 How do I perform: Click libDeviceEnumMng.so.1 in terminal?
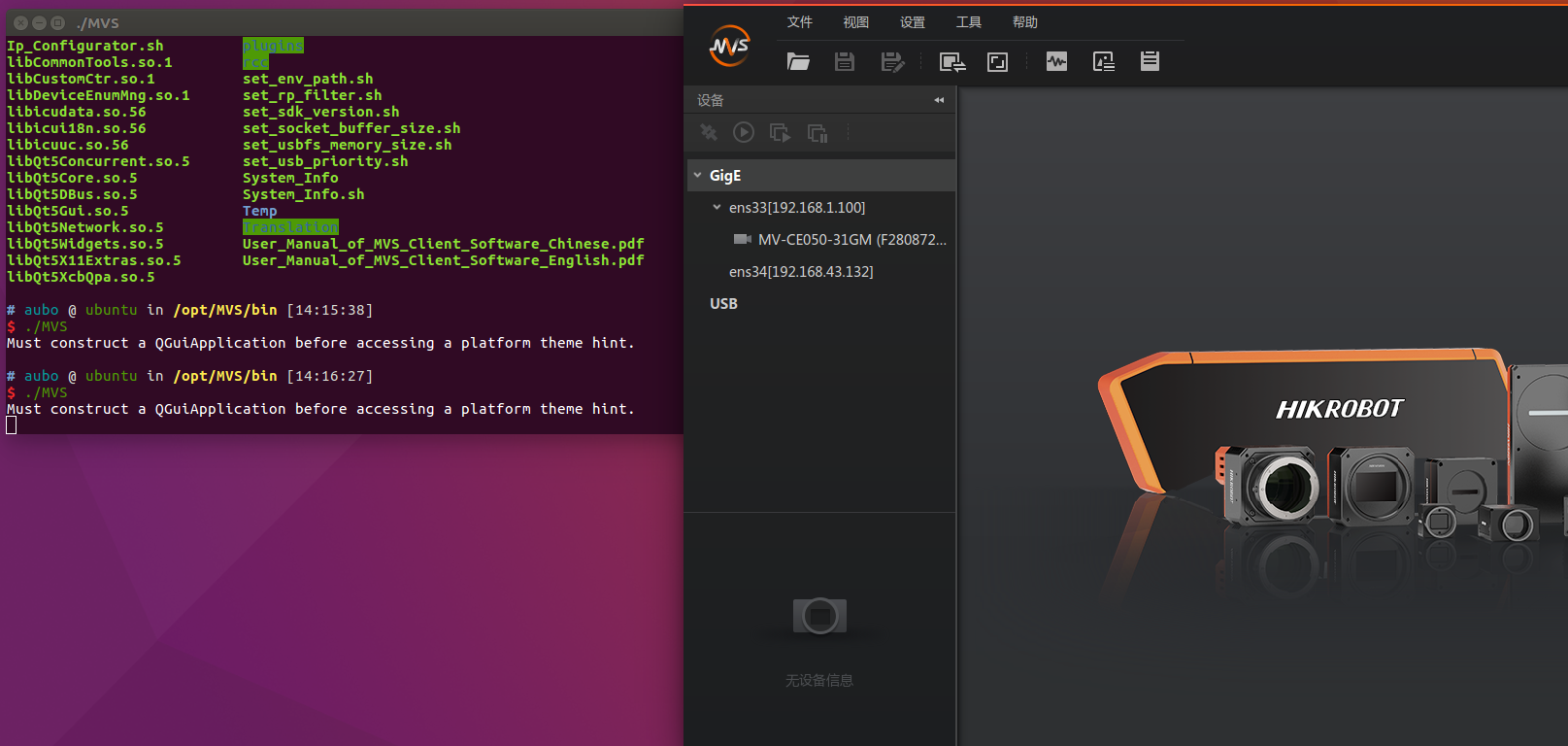98,95
